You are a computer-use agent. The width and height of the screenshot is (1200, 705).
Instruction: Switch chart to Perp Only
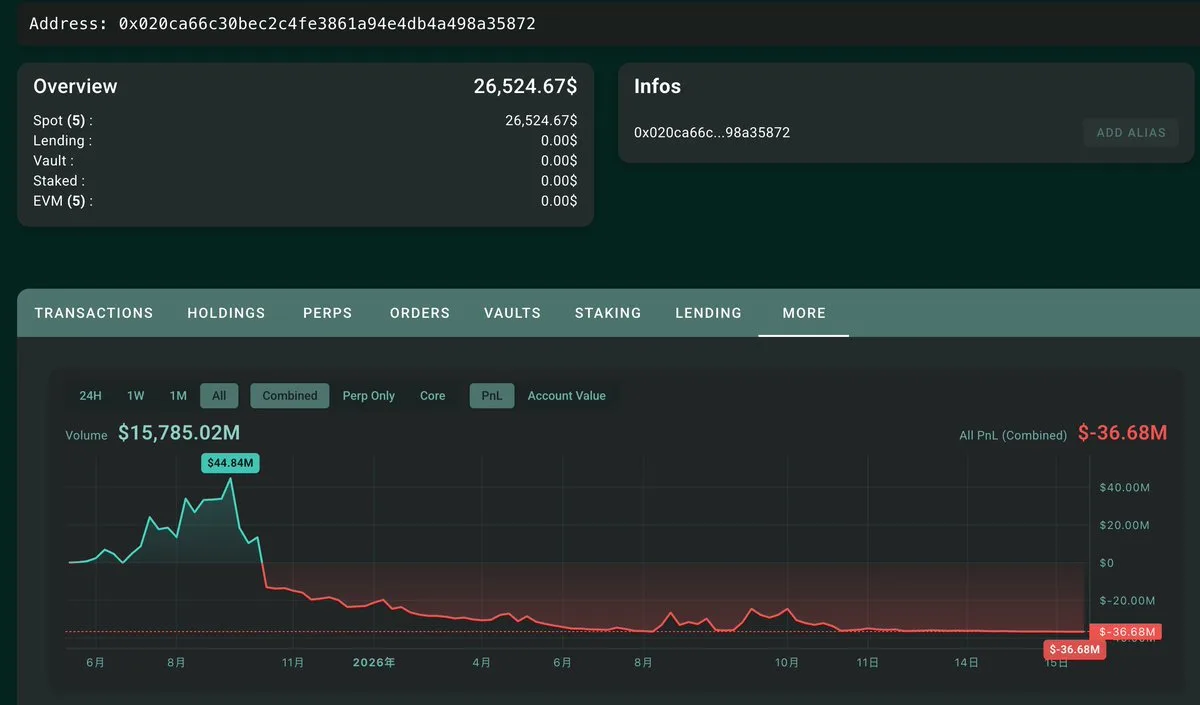(x=369, y=396)
